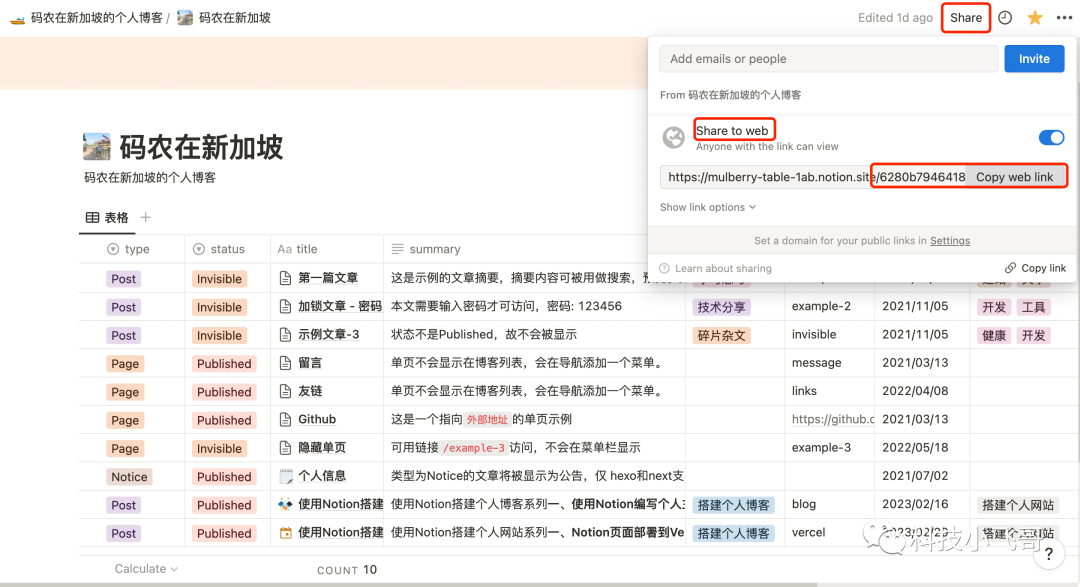1080x587 pixels.
Task: Expand Show link options
Action: [x=707, y=207]
